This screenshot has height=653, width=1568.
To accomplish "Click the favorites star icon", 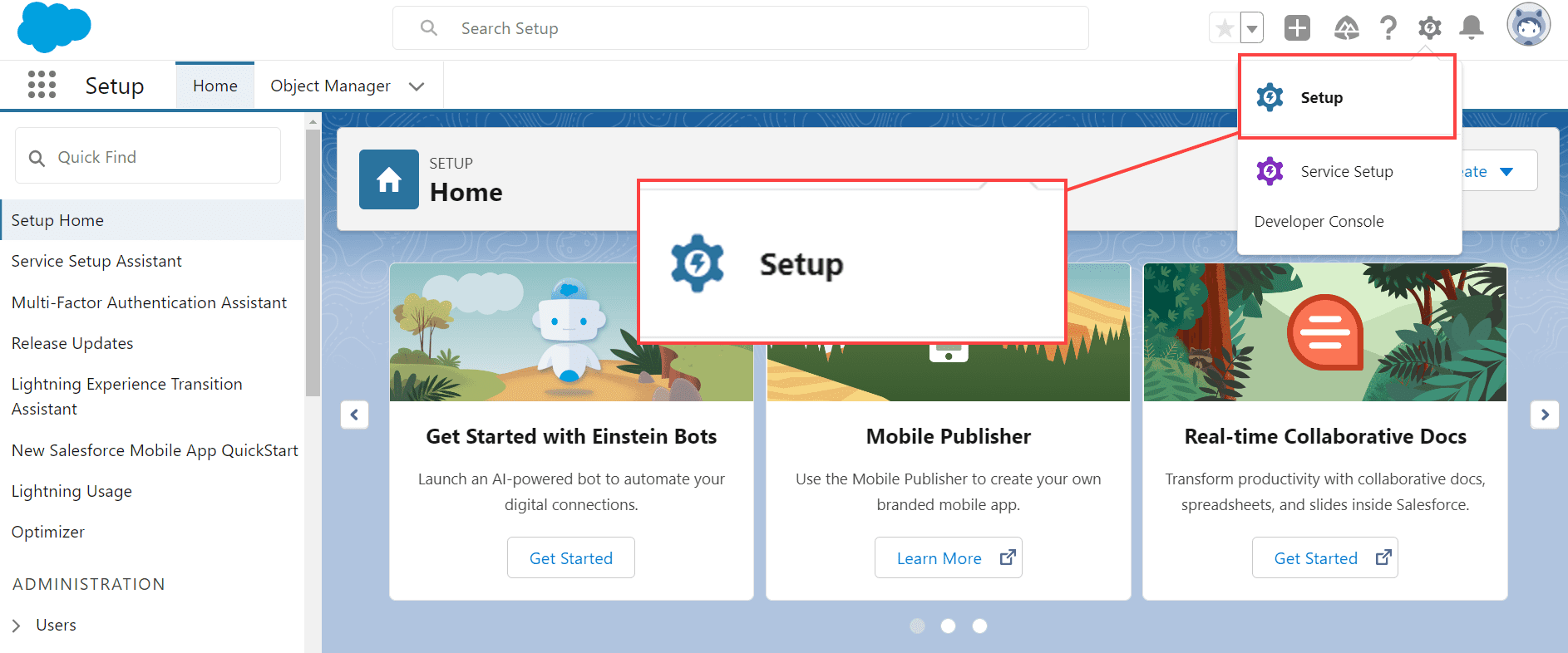I will tap(1225, 28).
